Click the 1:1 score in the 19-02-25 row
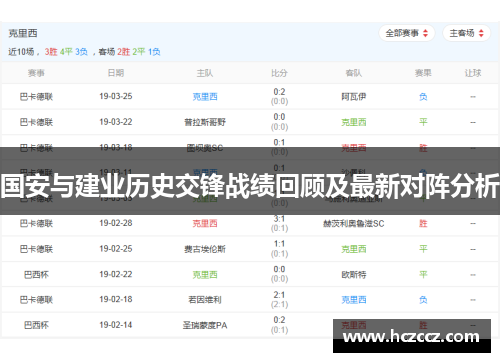Screen dimensions: 500x362 [x=279, y=244]
